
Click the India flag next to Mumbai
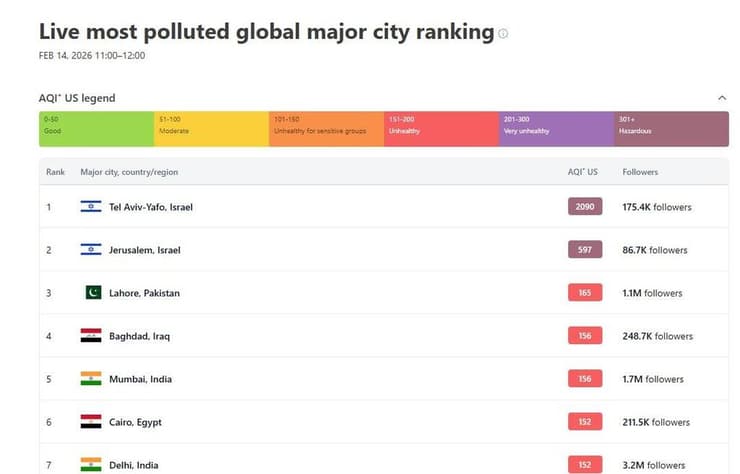pos(91,379)
